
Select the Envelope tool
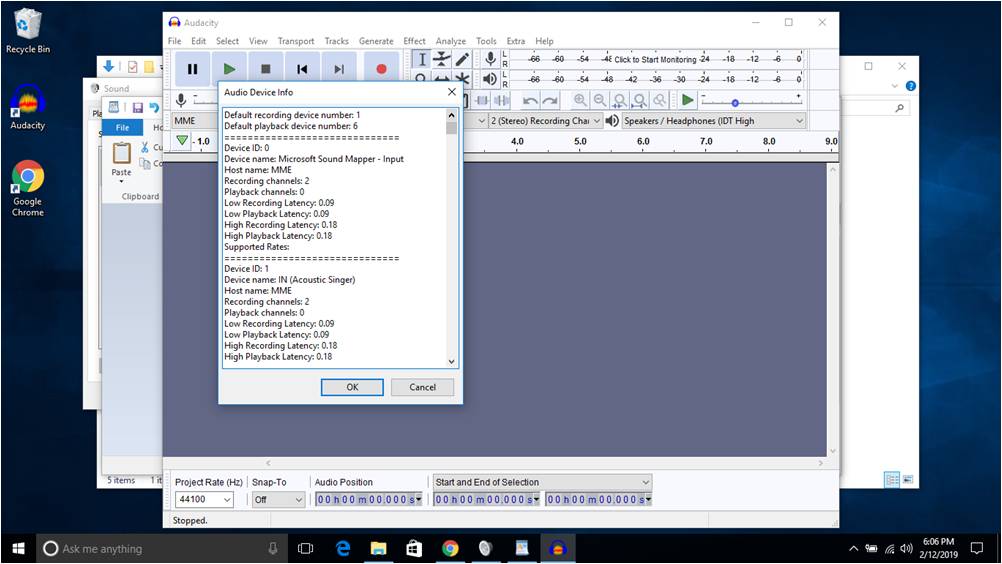pyautogui.click(x=442, y=60)
